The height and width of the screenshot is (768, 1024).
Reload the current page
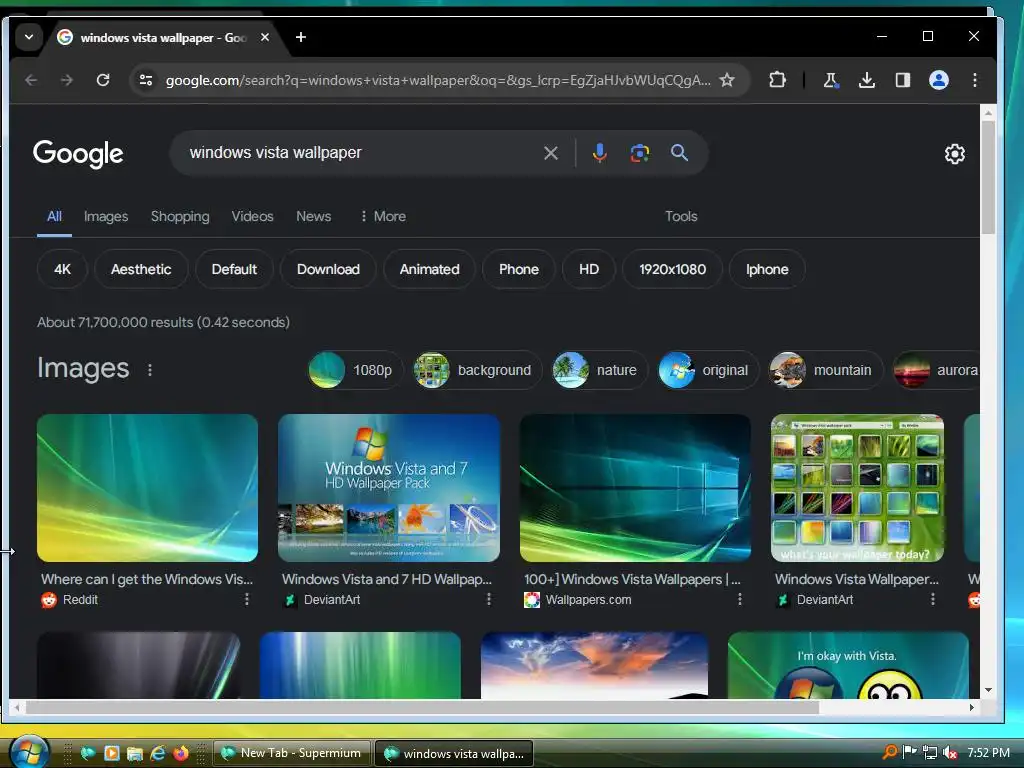pyautogui.click(x=103, y=80)
